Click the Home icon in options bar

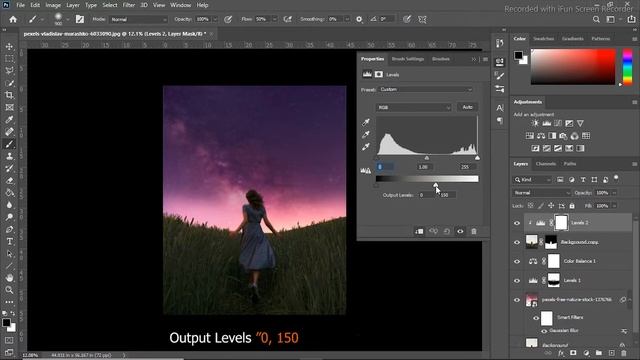[x=13, y=19]
